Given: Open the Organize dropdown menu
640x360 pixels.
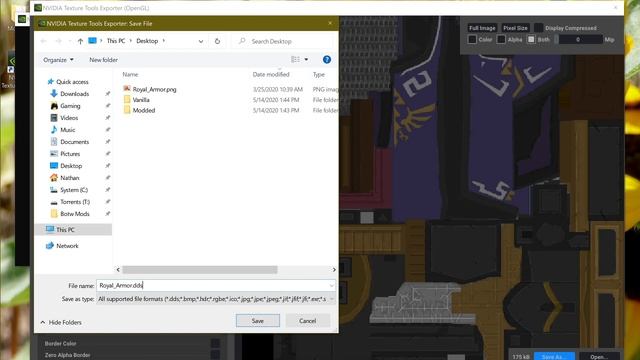Looking at the screenshot, I should [58, 60].
